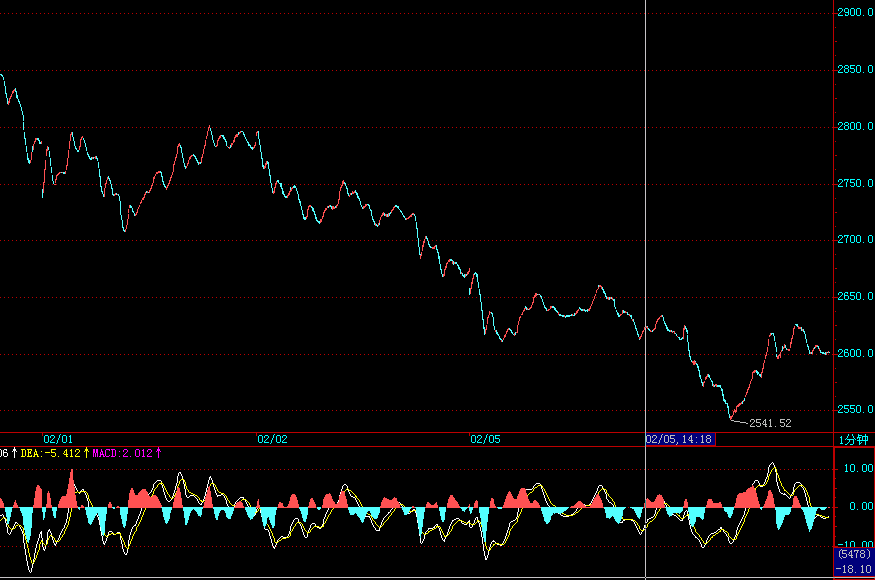Click the 02/01 date marker
The height and width of the screenshot is (580, 875).
[x=58, y=439]
